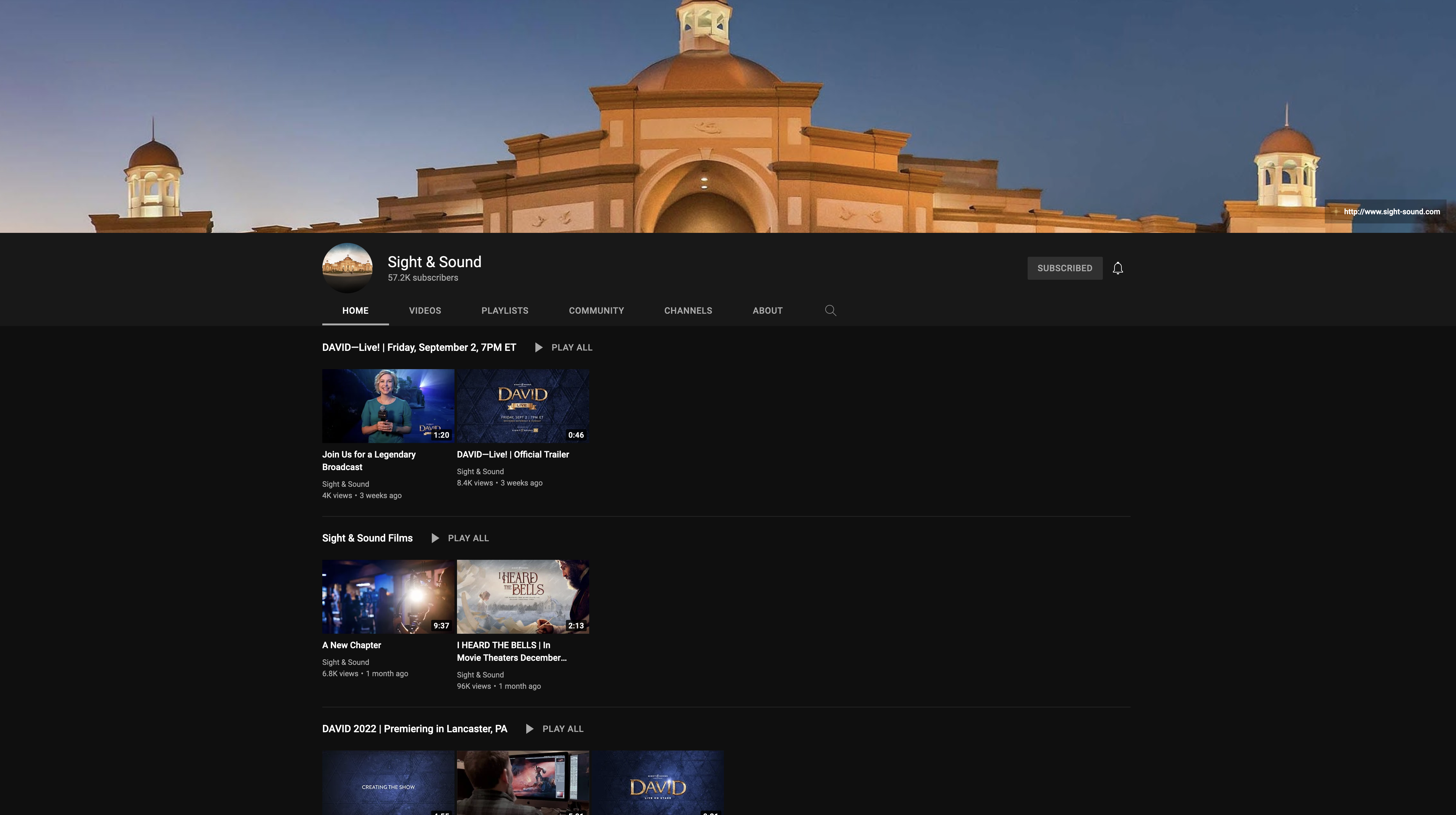Screen dimensions: 1456x815
Task: Switch to the CHANNELS tab
Action: pos(688,311)
